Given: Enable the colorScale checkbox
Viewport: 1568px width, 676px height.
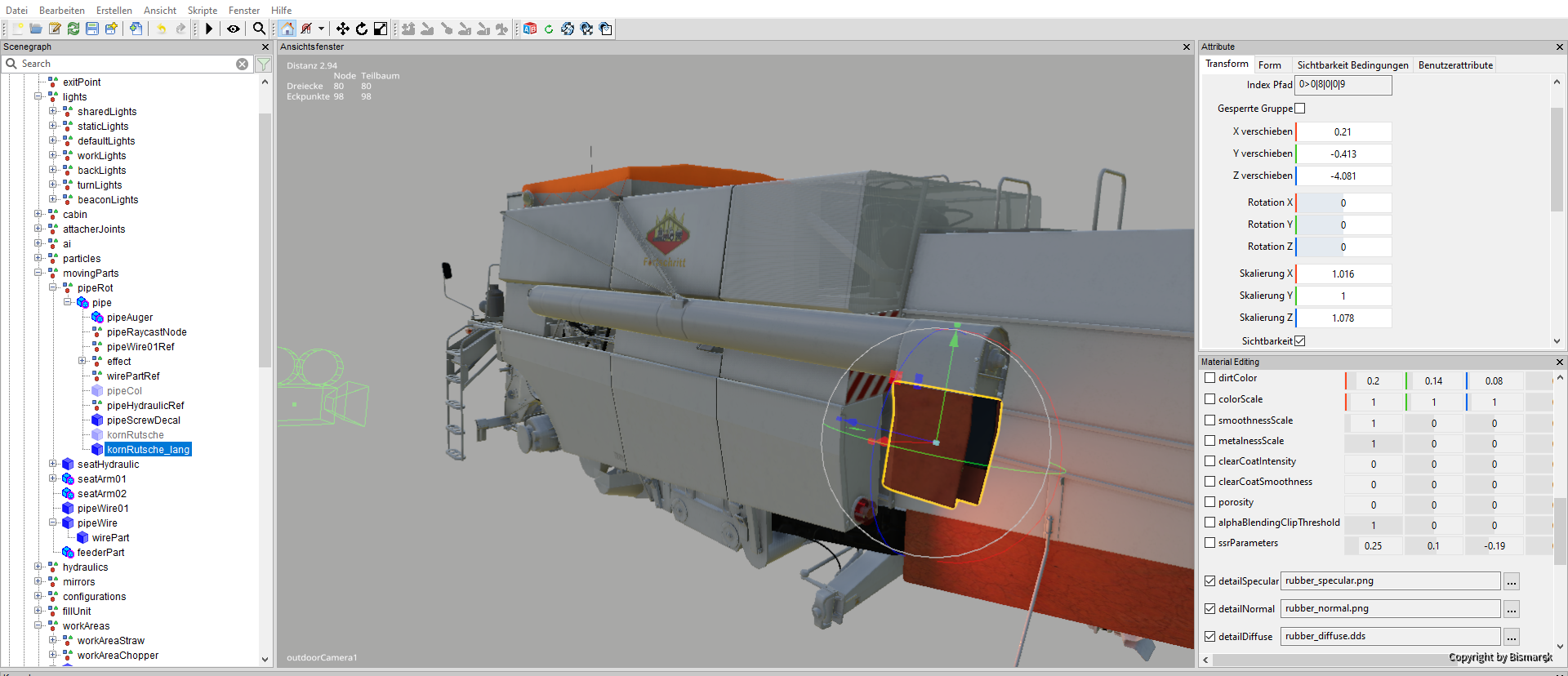Looking at the screenshot, I should point(1210,399).
